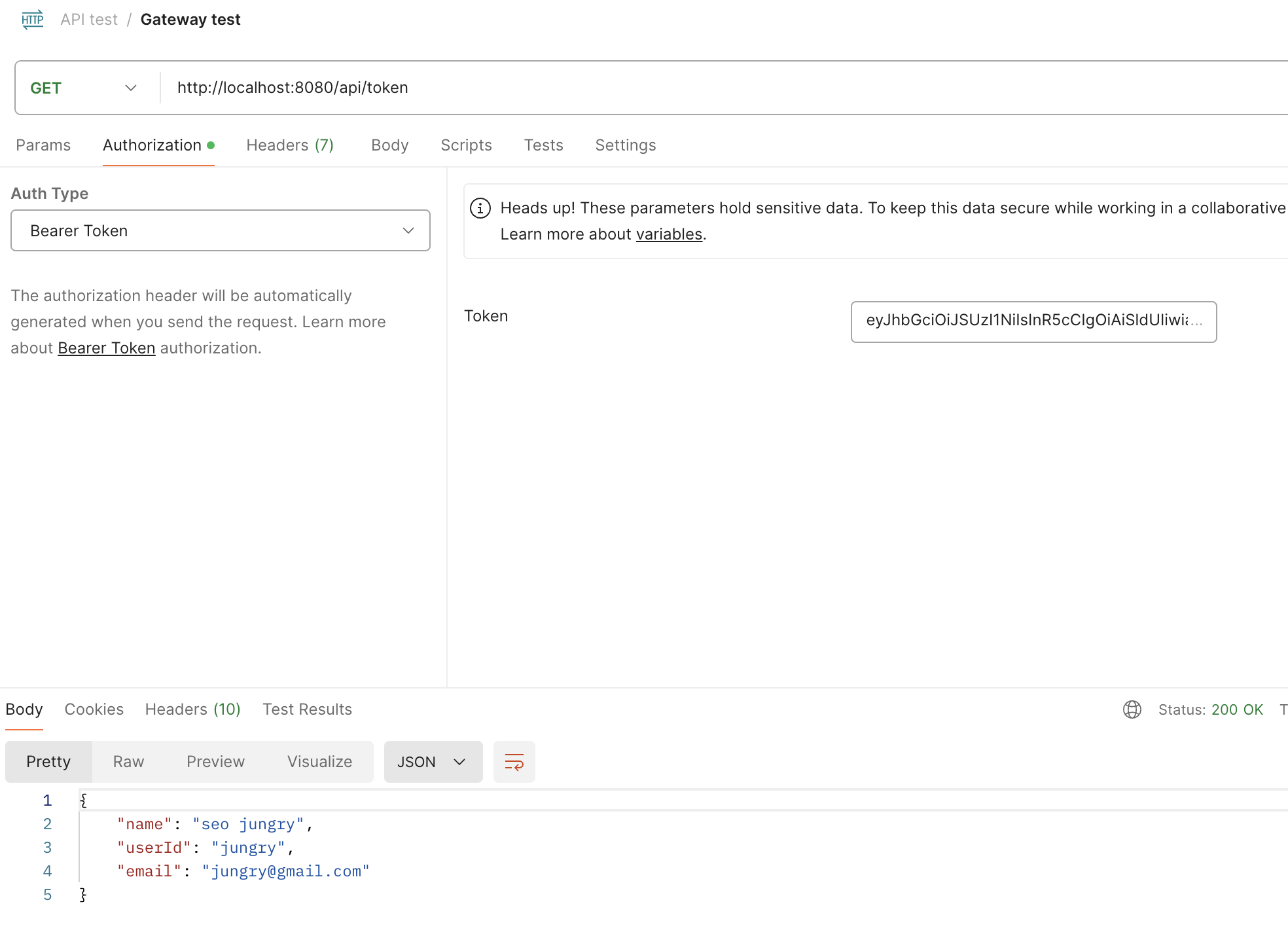1288x949 pixels.
Task: Show the Test Results tab
Action: tap(307, 709)
